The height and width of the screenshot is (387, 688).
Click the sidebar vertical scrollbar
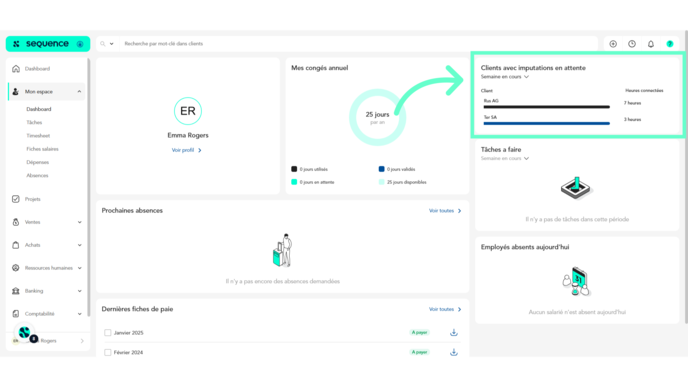point(88,187)
